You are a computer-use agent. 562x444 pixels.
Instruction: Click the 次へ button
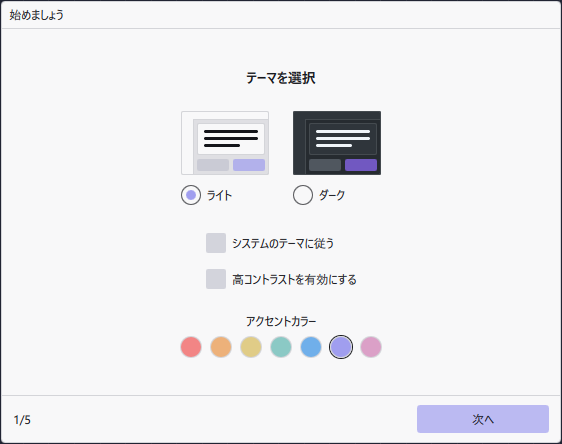[x=483, y=419]
